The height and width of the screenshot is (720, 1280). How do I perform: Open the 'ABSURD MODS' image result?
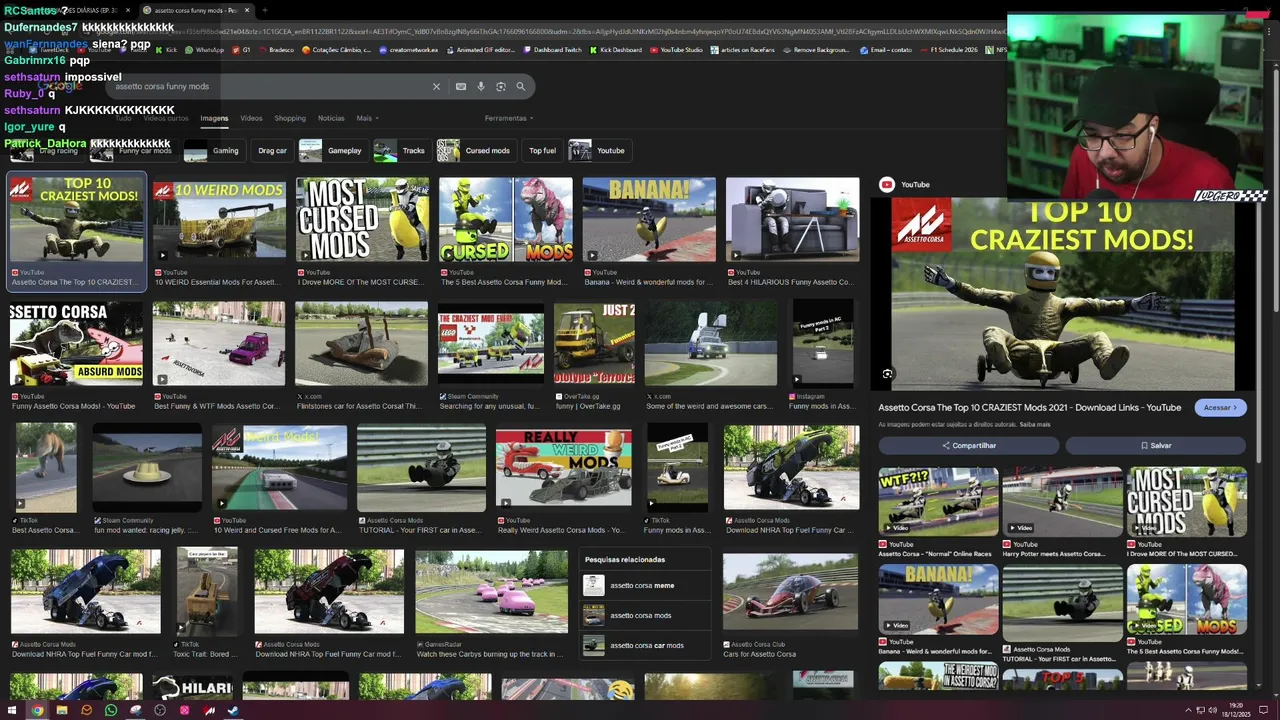coord(76,344)
